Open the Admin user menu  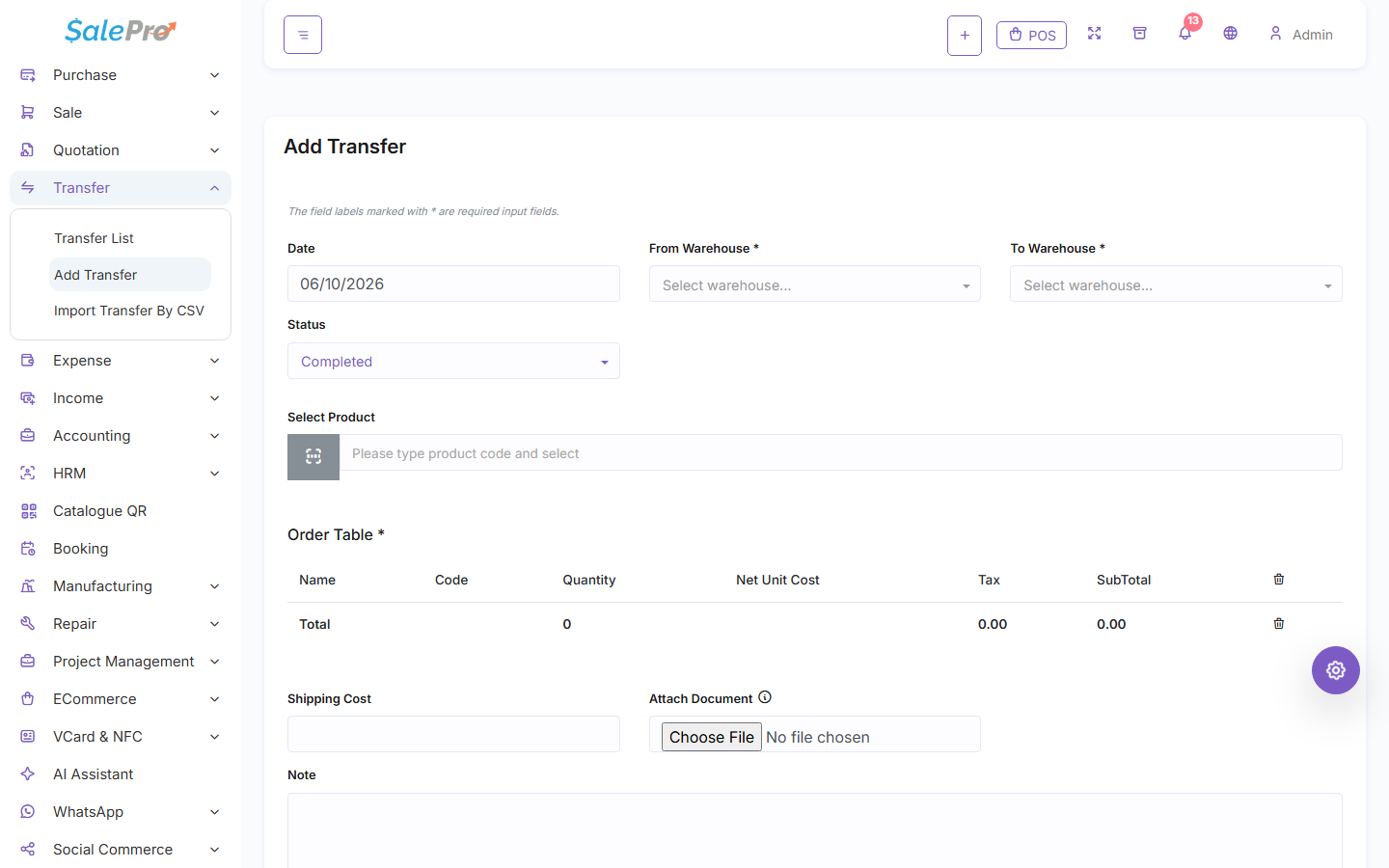tap(1300, 35)
